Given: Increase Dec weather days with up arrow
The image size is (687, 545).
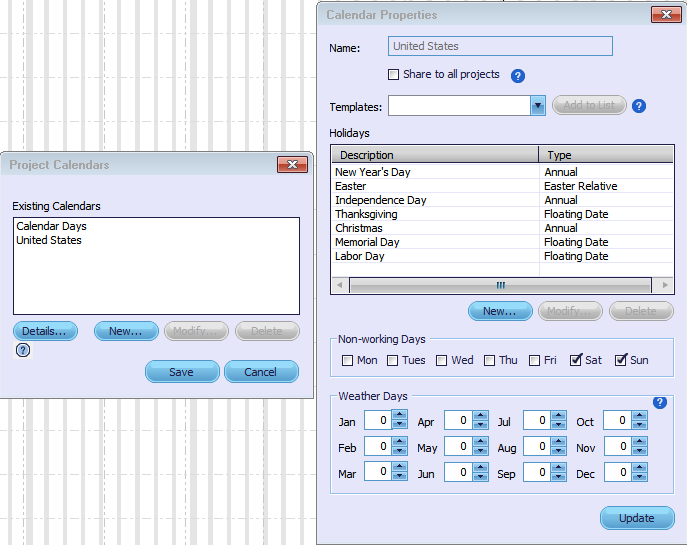Looking at the screenshot, I should coord(640,467).
